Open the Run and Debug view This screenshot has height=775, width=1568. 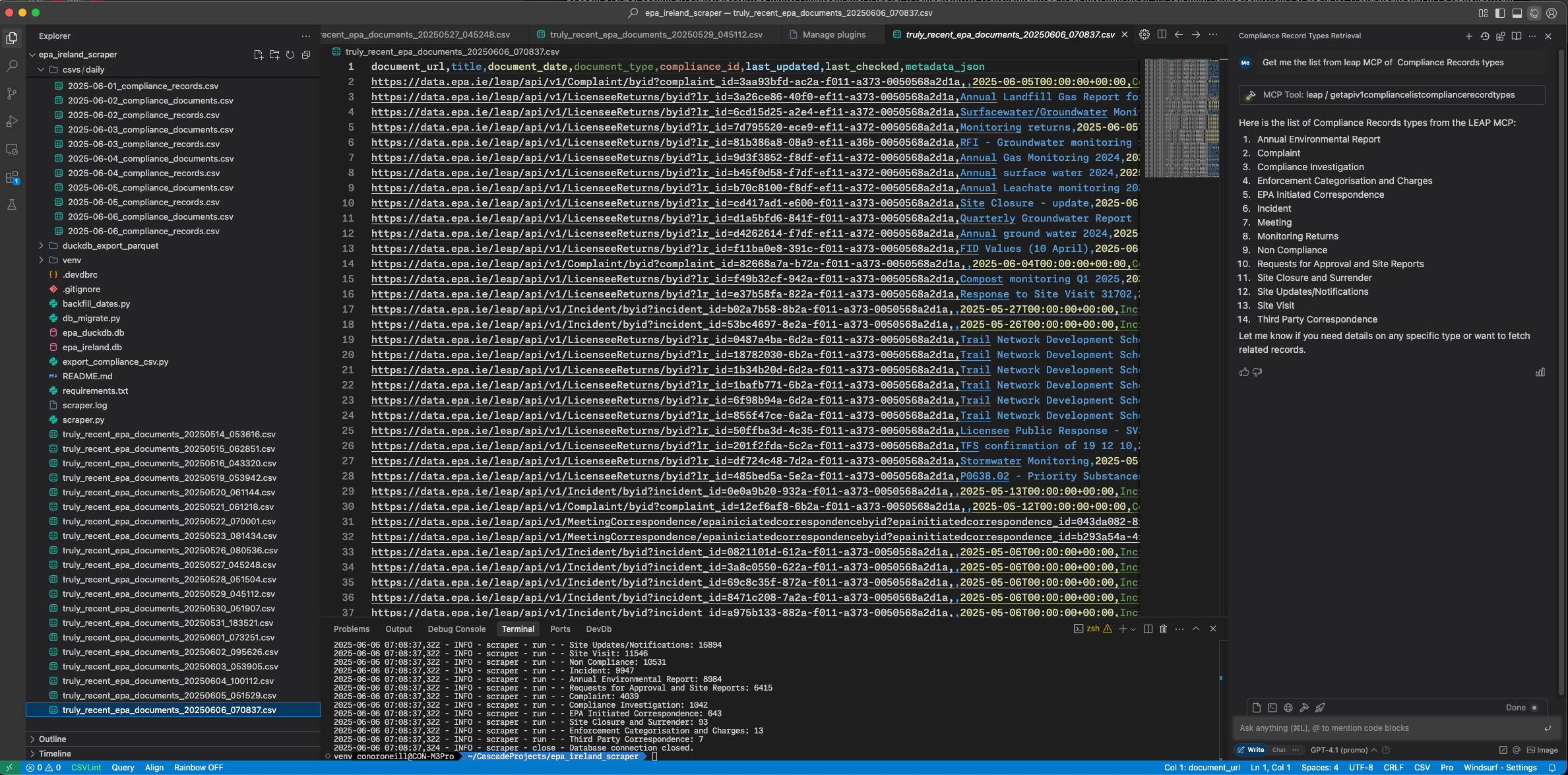(x=12, y=121)
